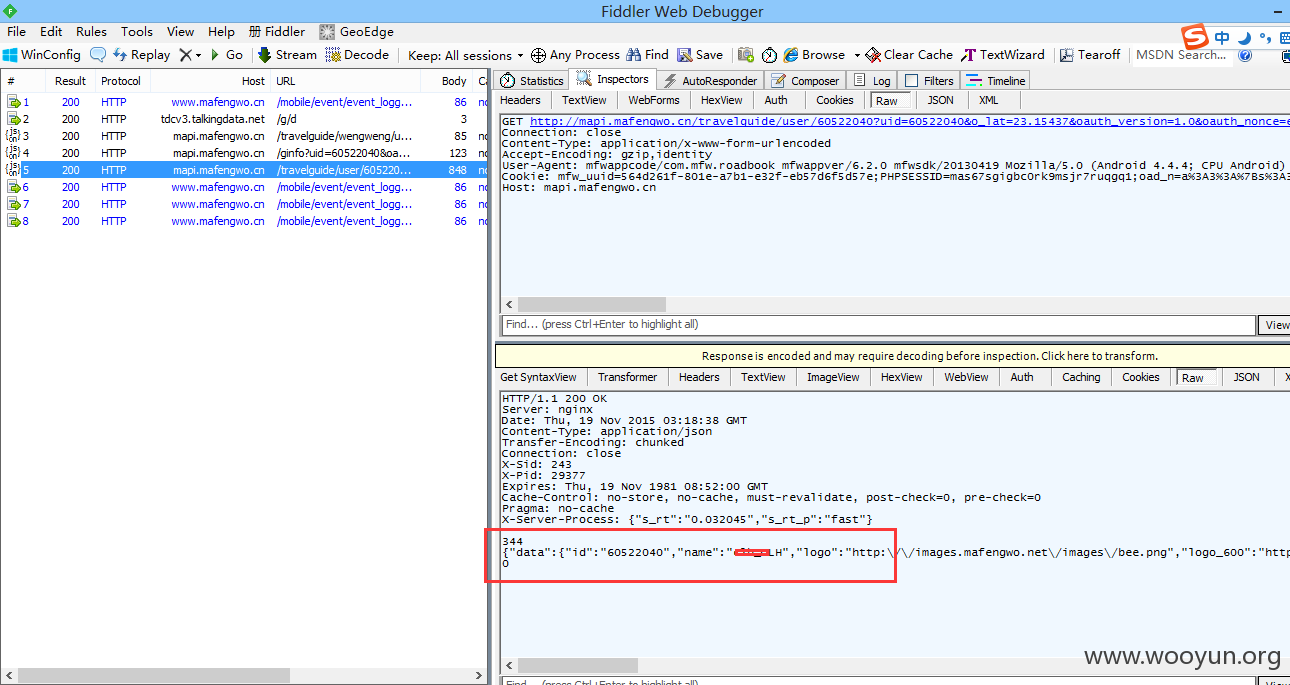Screen dimensions: 1290x685
Task: Open the Rules menu
Action: [91, 32]
